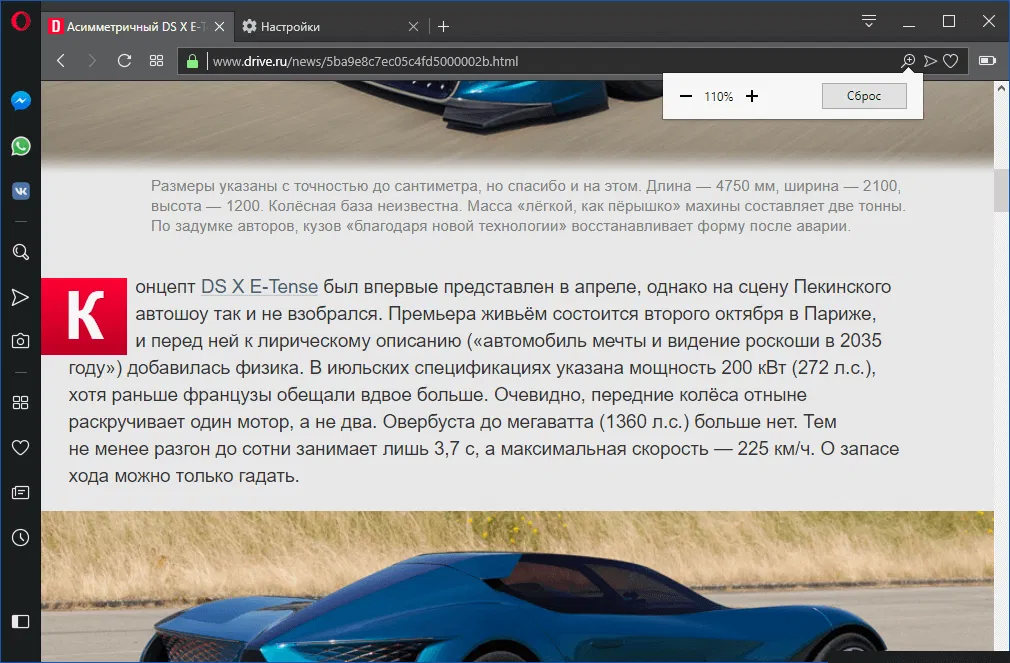Image resolution: width=1010 pixels, height=663 pixels.
Task: Go back to the previous page
Action: point(61,61)
